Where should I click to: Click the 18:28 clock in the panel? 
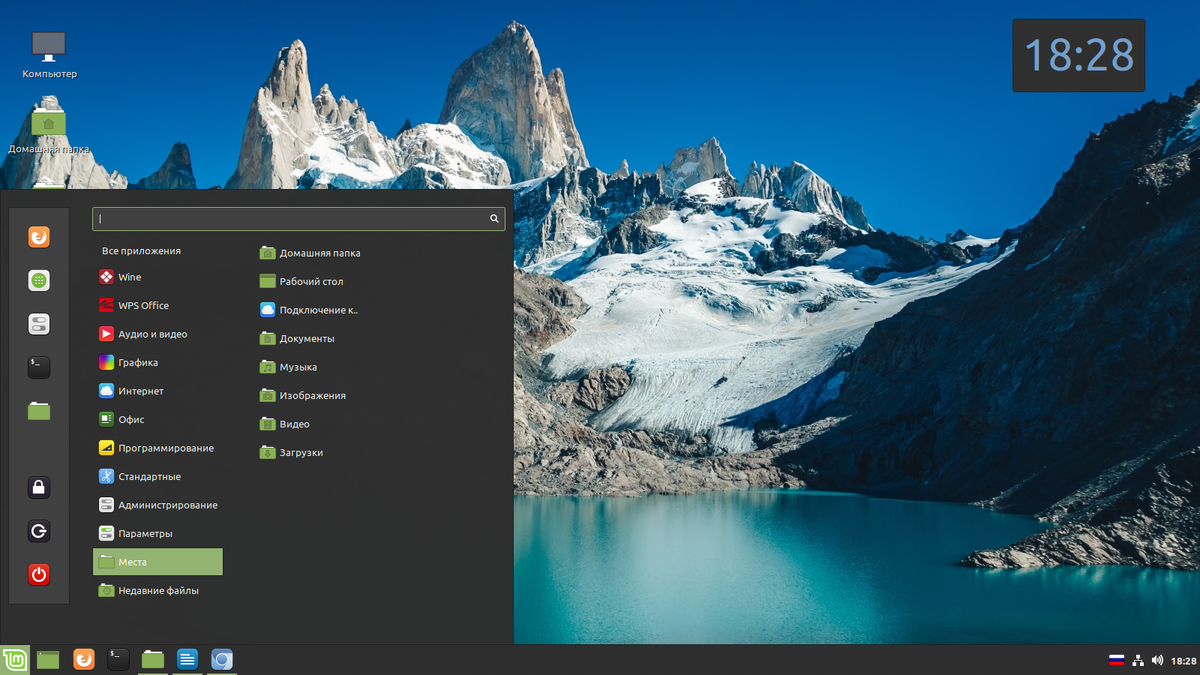(1183, 661)
